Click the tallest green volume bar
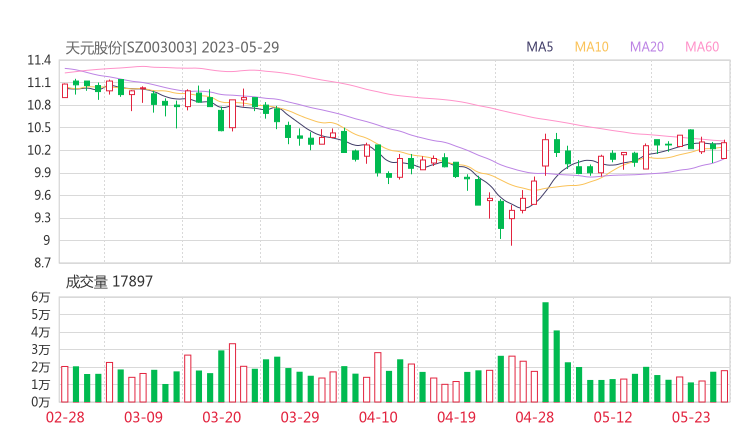The image size is (740, 440). click(x=546, y=352)
